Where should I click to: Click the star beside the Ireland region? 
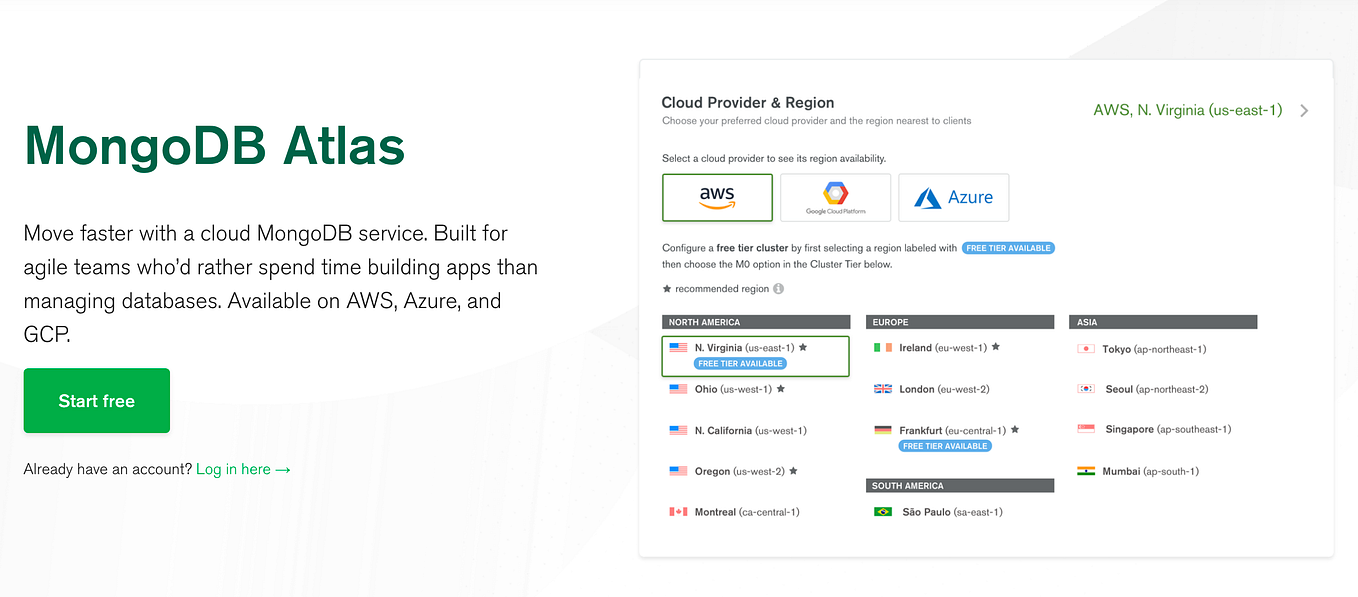pos(995,347)
